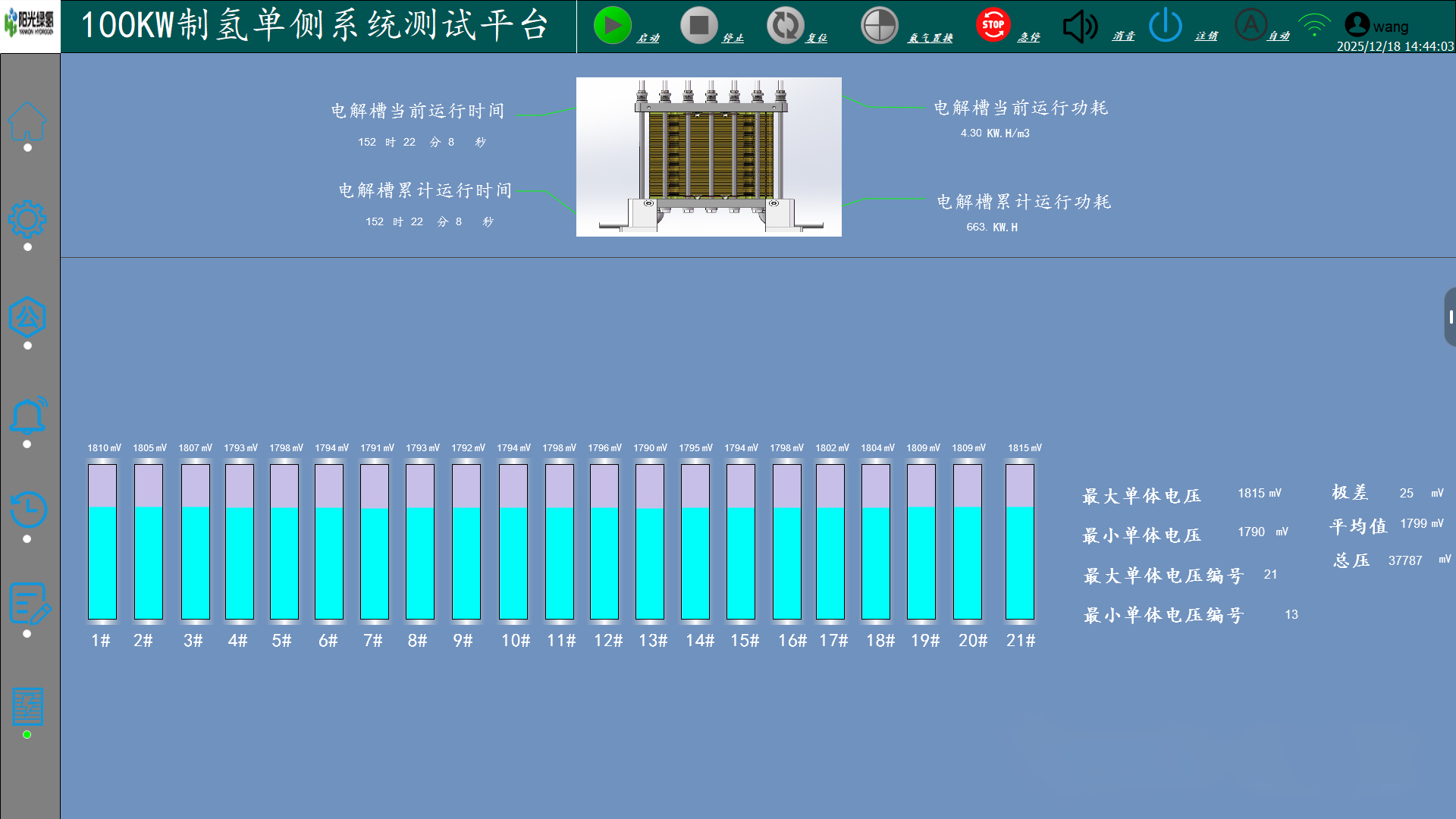The height and width of the screenshot is (819, 1456).
Task: Open the hexagon icon page in sidebar
Action: 27,317
